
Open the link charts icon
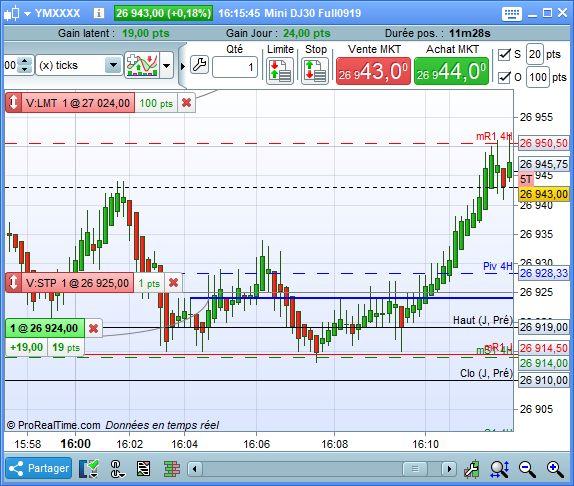[x=117, y=469]
